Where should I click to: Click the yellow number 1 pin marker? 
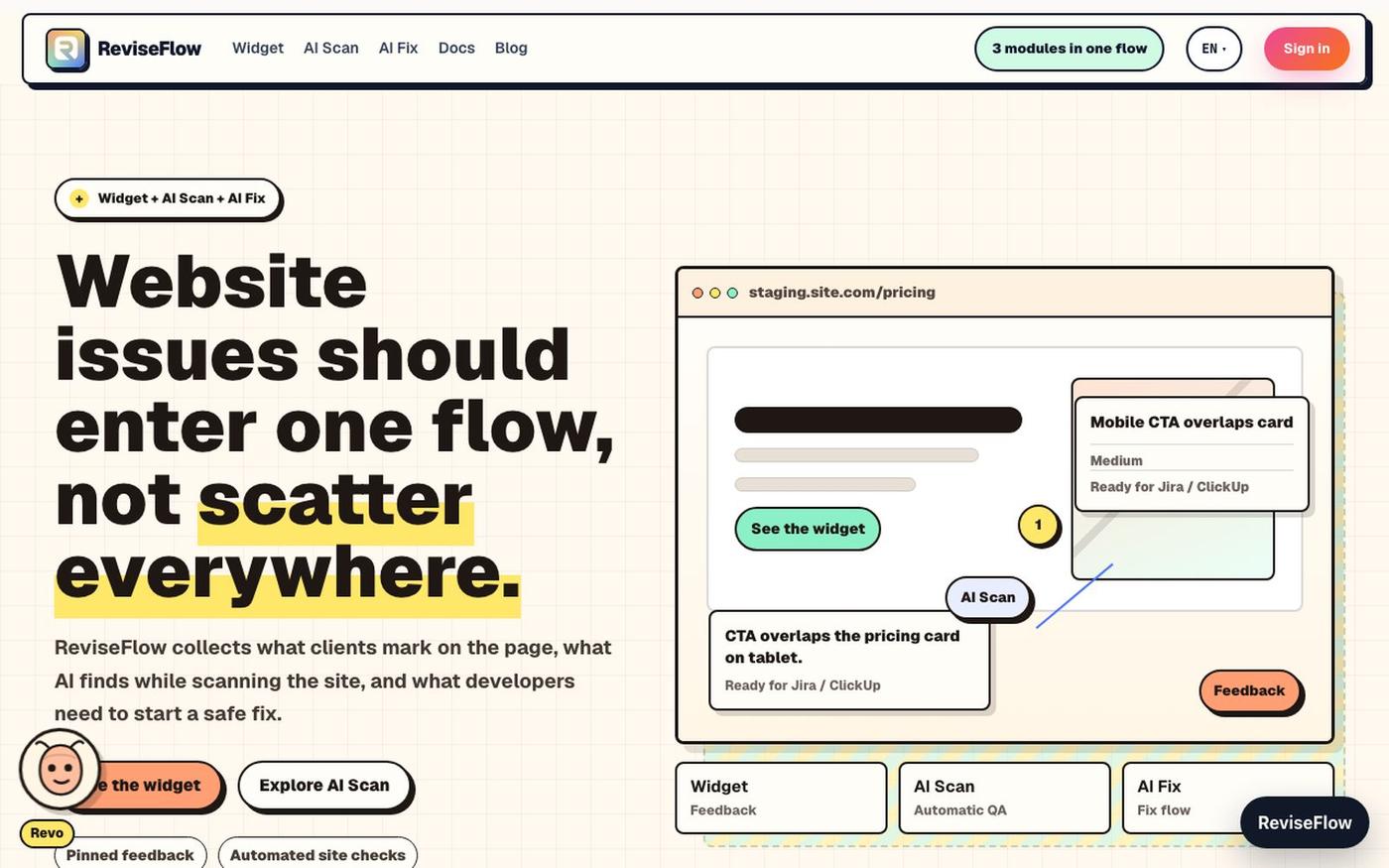1039,525
